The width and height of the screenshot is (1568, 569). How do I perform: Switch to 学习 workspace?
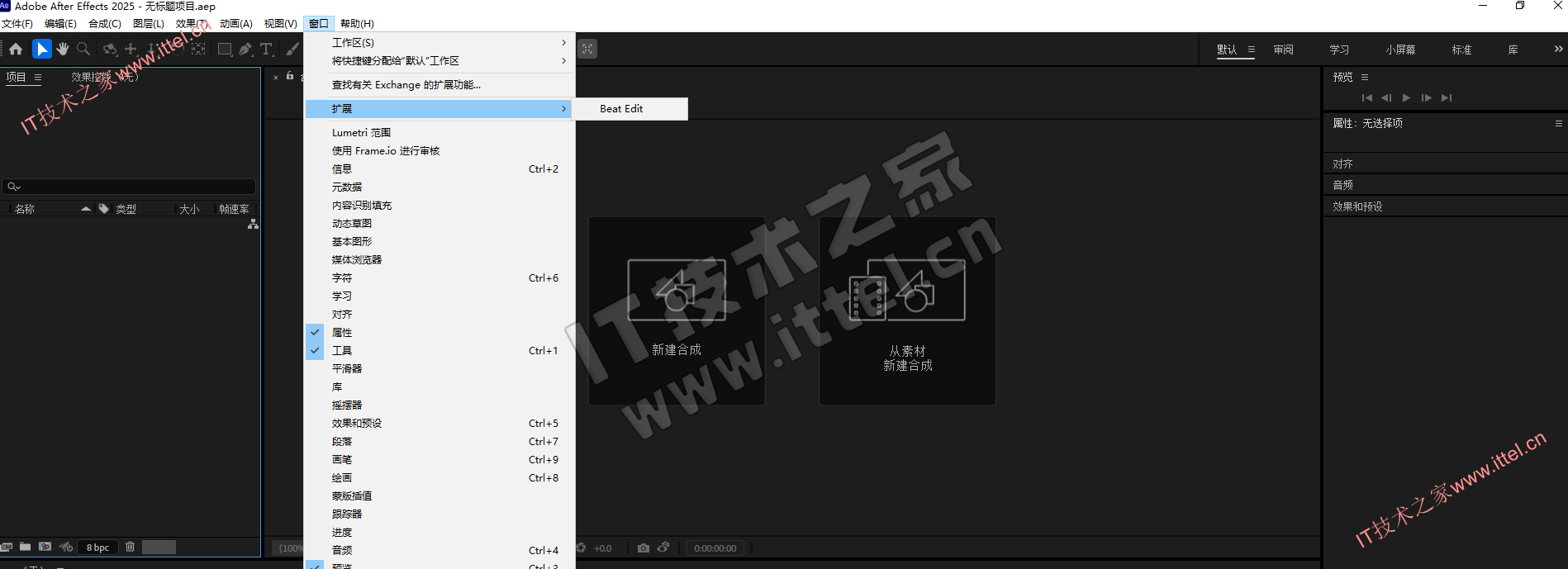point(1339,50)
